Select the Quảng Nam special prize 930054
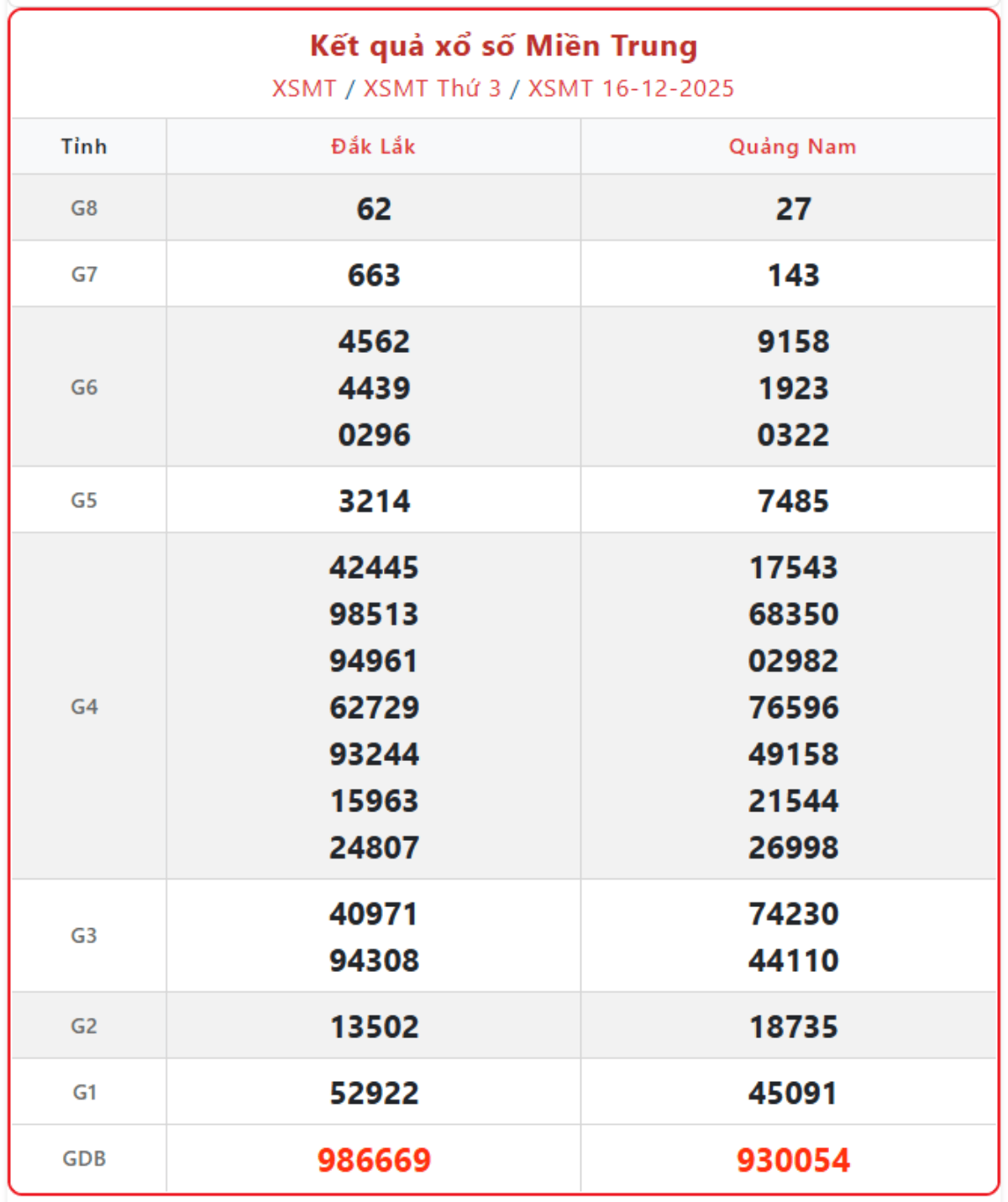1008x1202 pixels. pyautogui.click(x=793, y=1160)
